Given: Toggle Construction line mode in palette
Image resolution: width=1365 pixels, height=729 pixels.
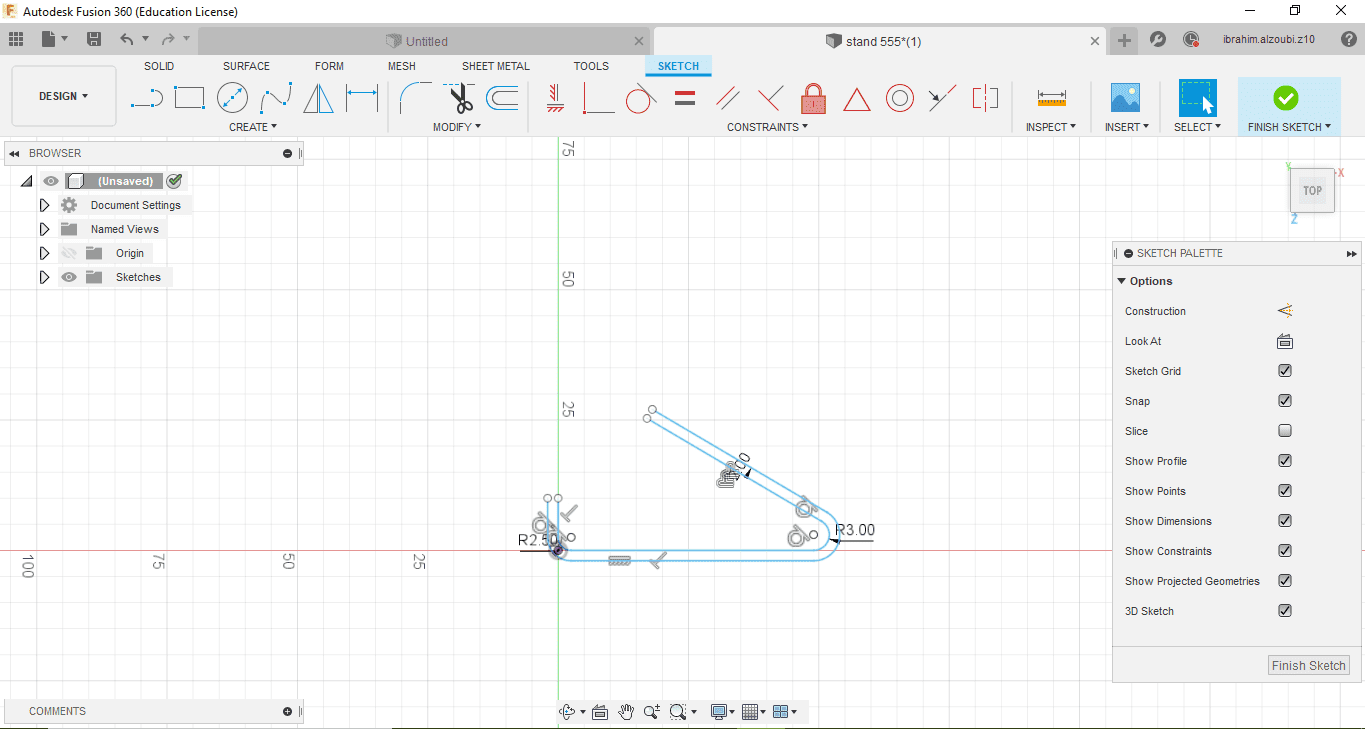Looking at the screenshot, I should 1285,311.
